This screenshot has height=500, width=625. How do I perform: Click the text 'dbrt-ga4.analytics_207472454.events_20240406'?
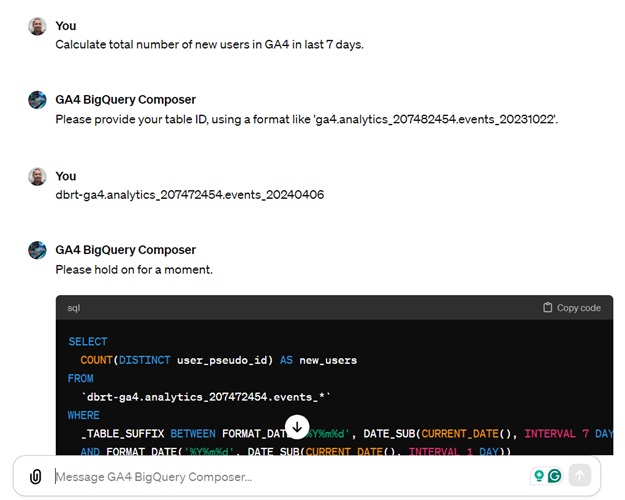[x=190, y=195]
